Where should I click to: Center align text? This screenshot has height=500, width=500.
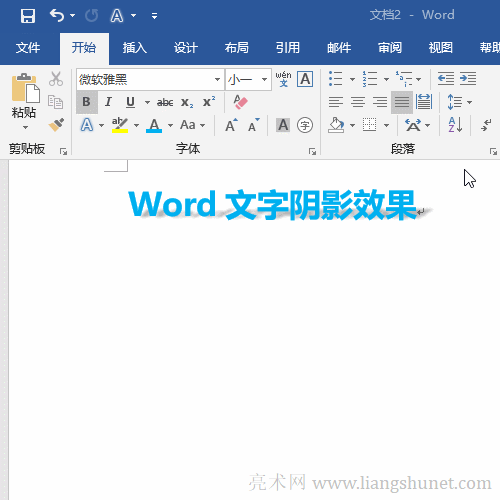[x=358, y=102]
